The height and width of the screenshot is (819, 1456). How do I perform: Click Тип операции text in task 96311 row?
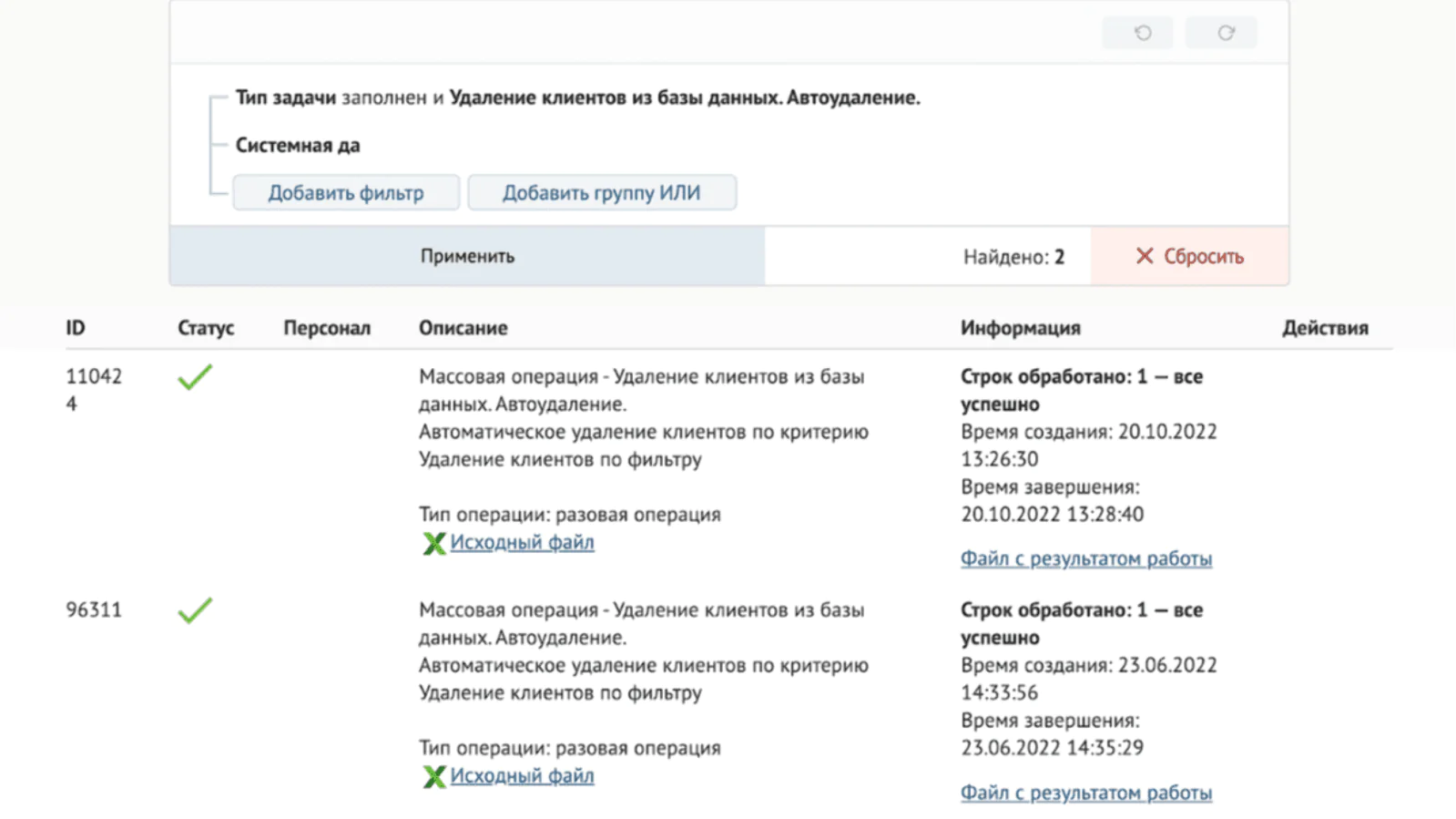coord(570,748)
